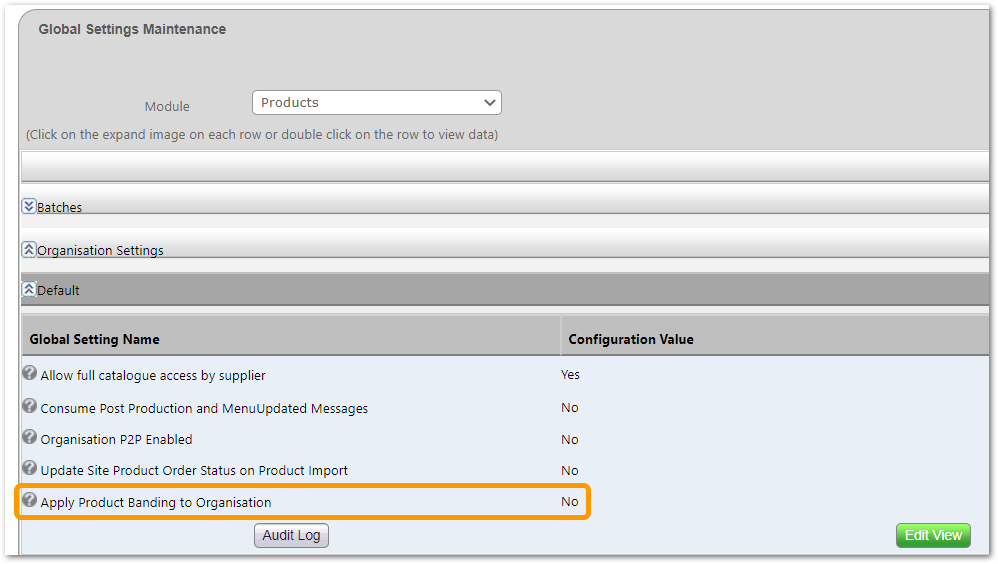The image size is (998, 564).
Task: Expand the Batches section arrow icon
Action: coord(29,206)
